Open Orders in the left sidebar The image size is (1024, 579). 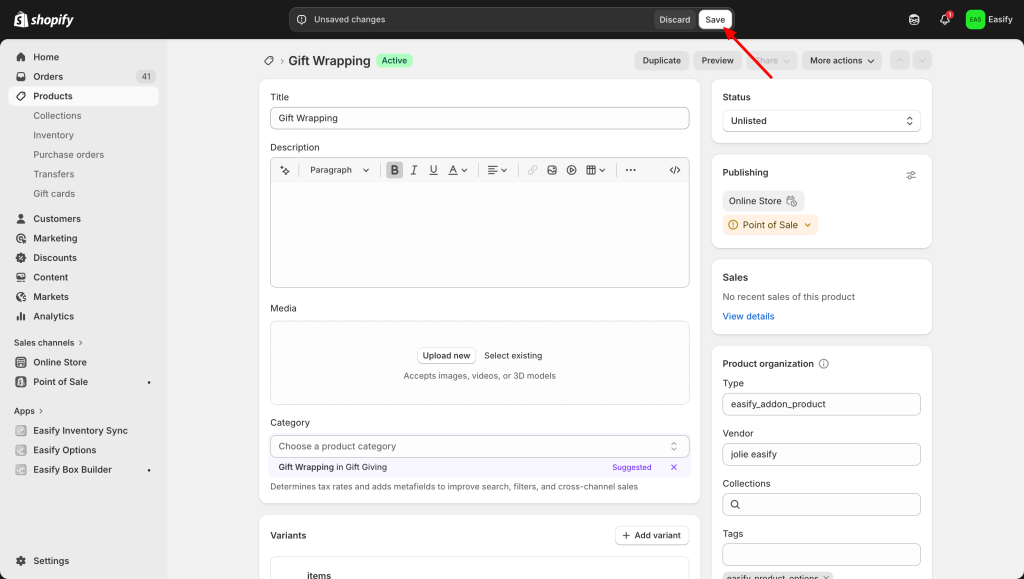coord(48,77)
